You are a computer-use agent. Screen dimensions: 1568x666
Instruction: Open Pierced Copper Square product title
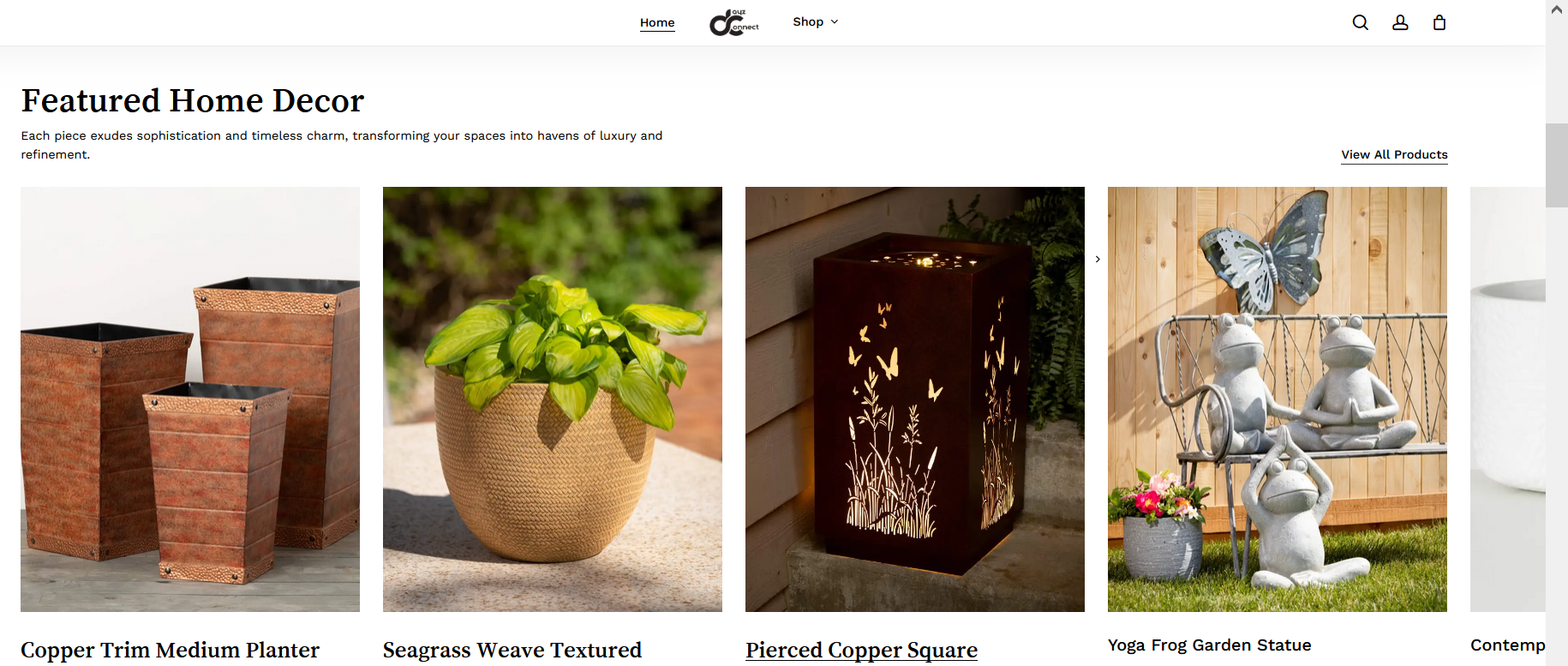(861, 650)
